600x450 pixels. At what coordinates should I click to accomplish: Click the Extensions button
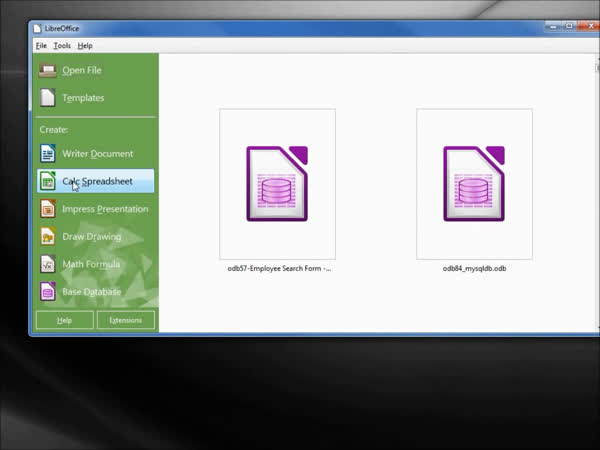[126, 320]
